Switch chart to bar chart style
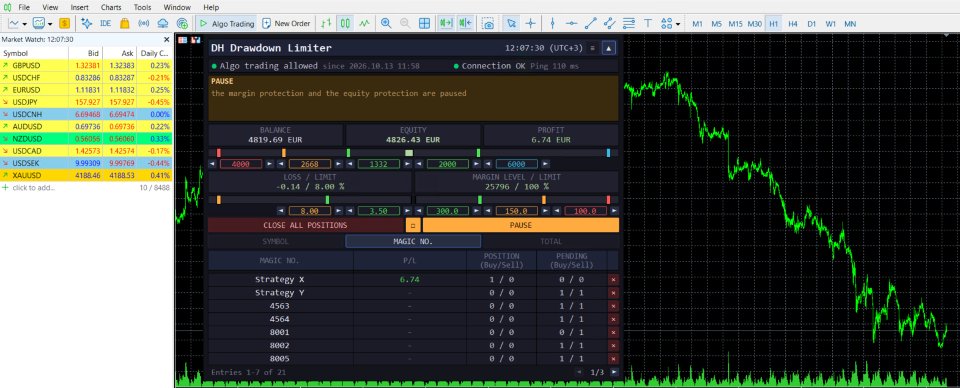The height and width of the screenshot is (388, 960). (x=326, y=23)
